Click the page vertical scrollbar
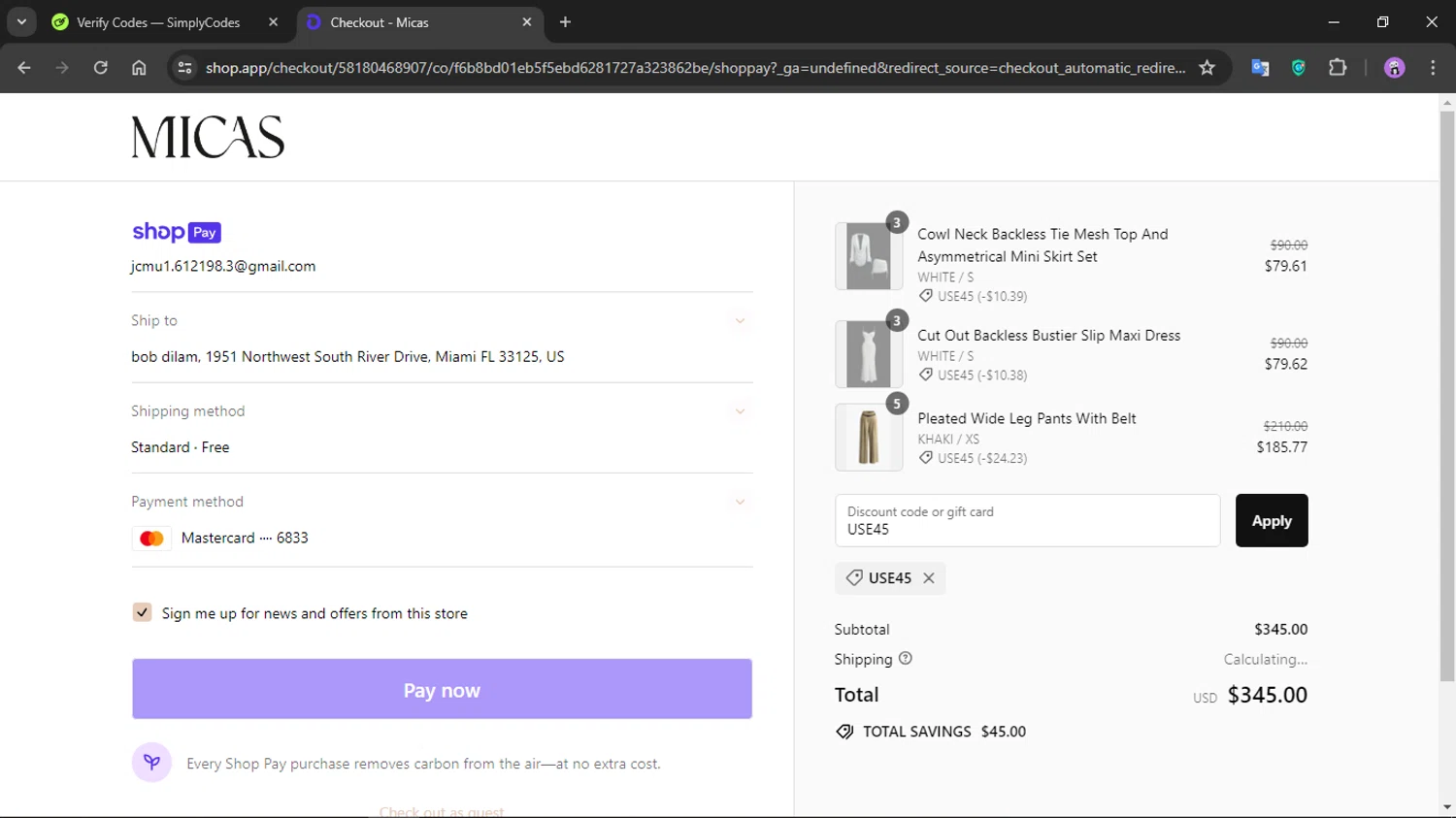 point(1447,388)
